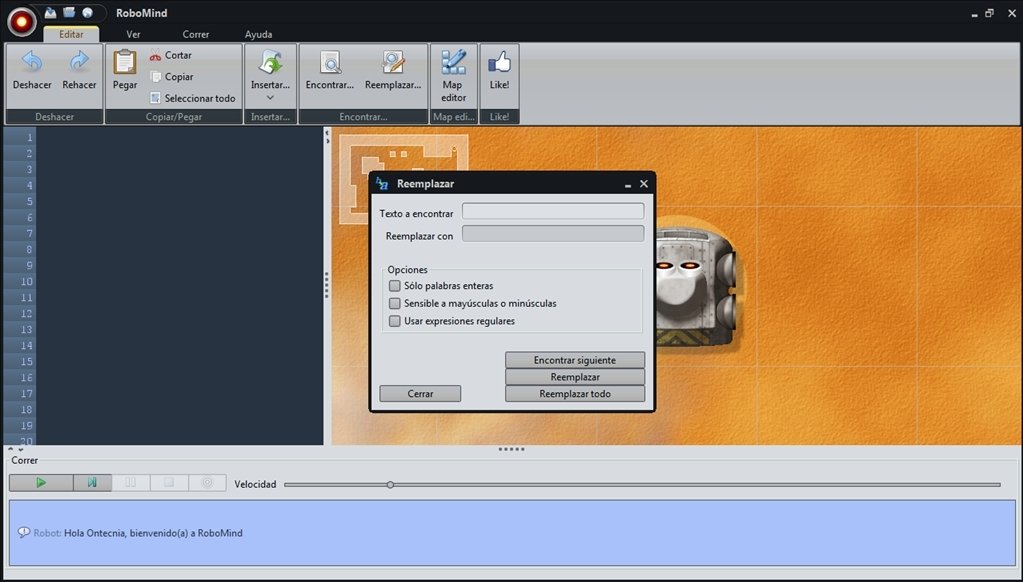This screenshot has height=582, width=1023.
Task: Click the robot greeting message text
Action: (x=153, y=533)
